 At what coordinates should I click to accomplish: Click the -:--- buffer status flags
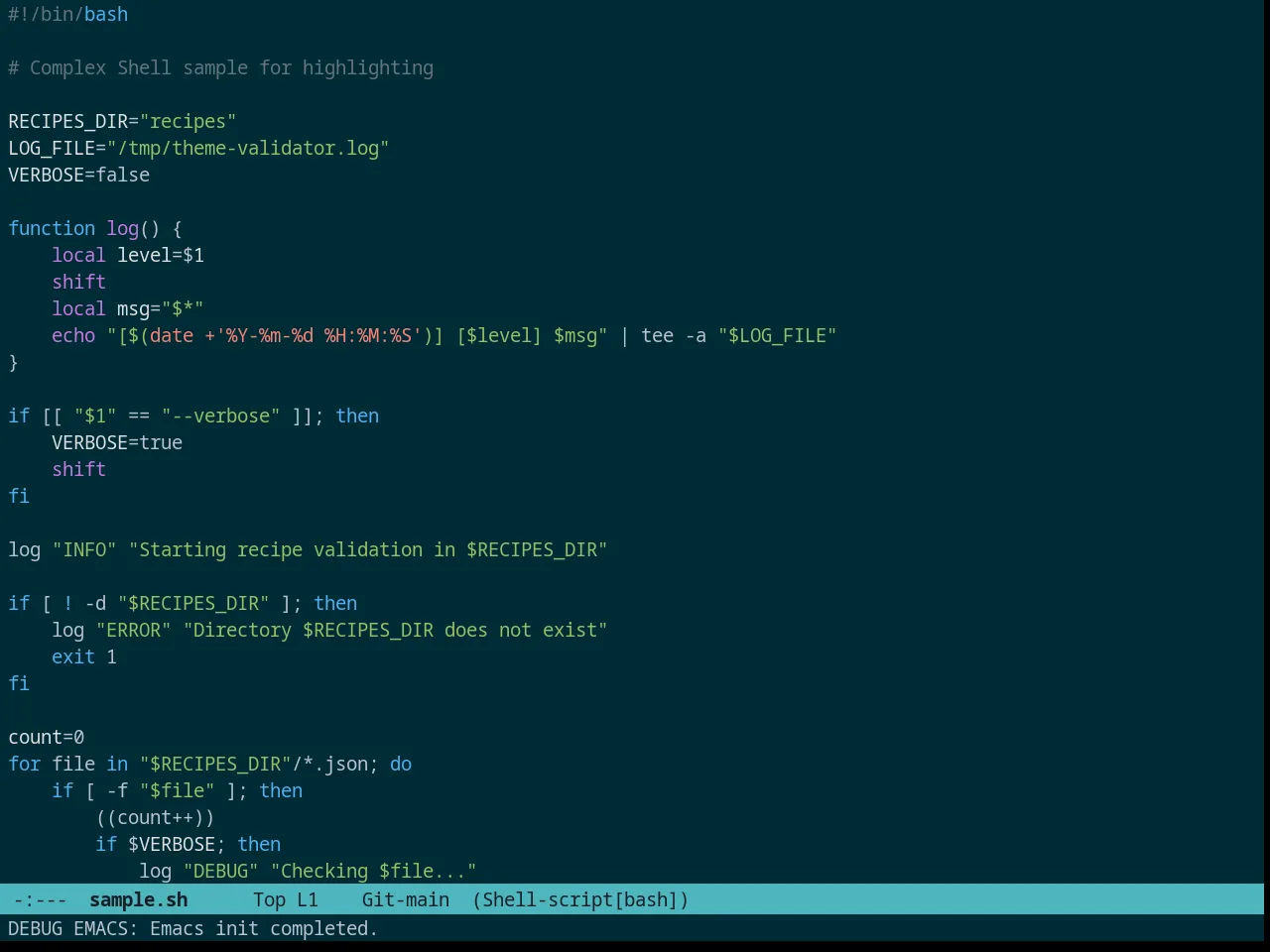point(41,899)
